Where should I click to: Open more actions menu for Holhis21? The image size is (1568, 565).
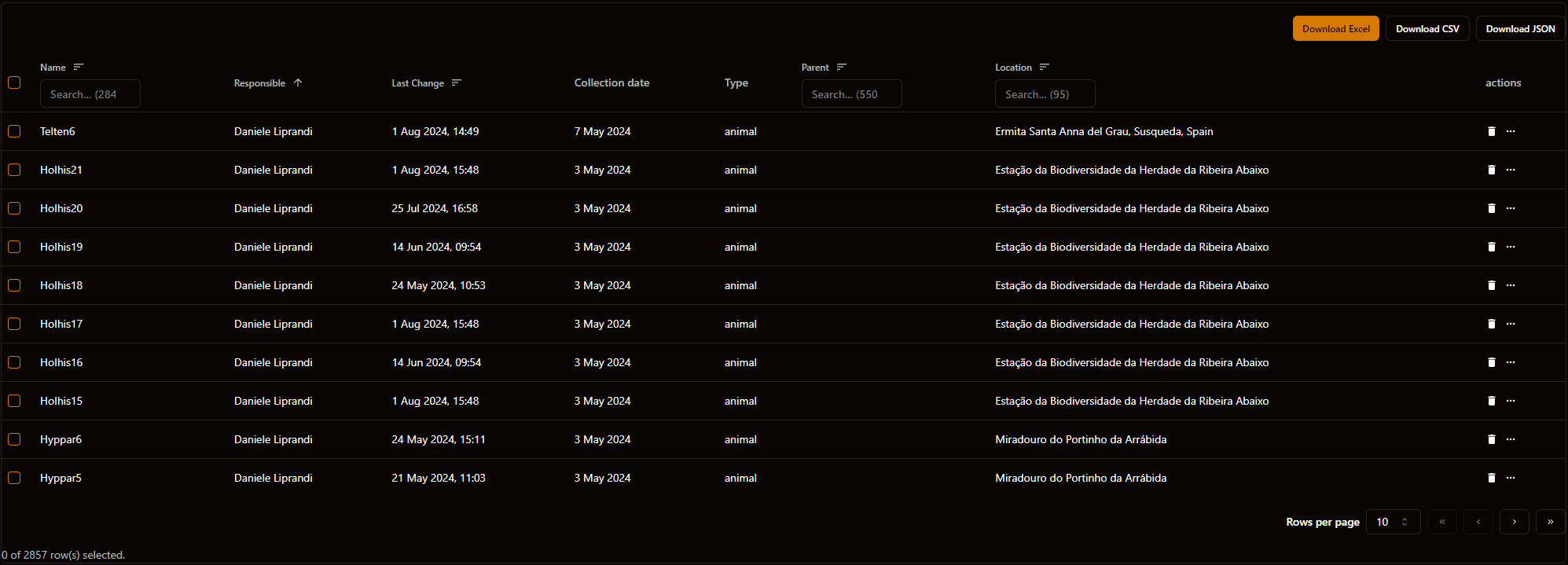[1511, 170]
